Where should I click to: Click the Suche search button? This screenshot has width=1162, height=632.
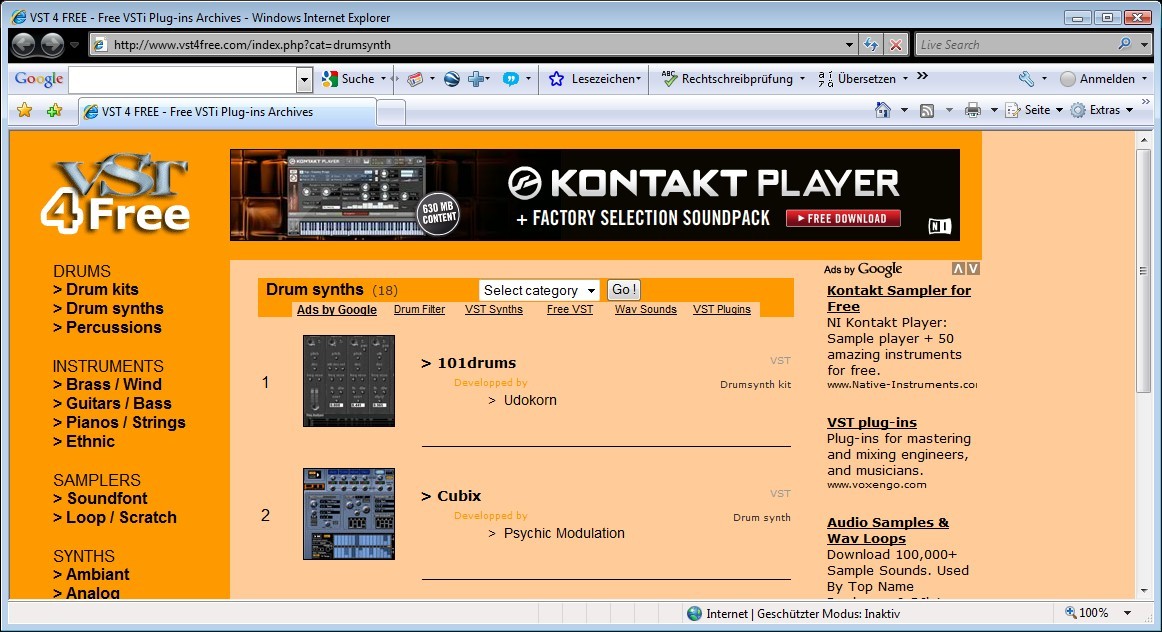click(x=349, y=79)
